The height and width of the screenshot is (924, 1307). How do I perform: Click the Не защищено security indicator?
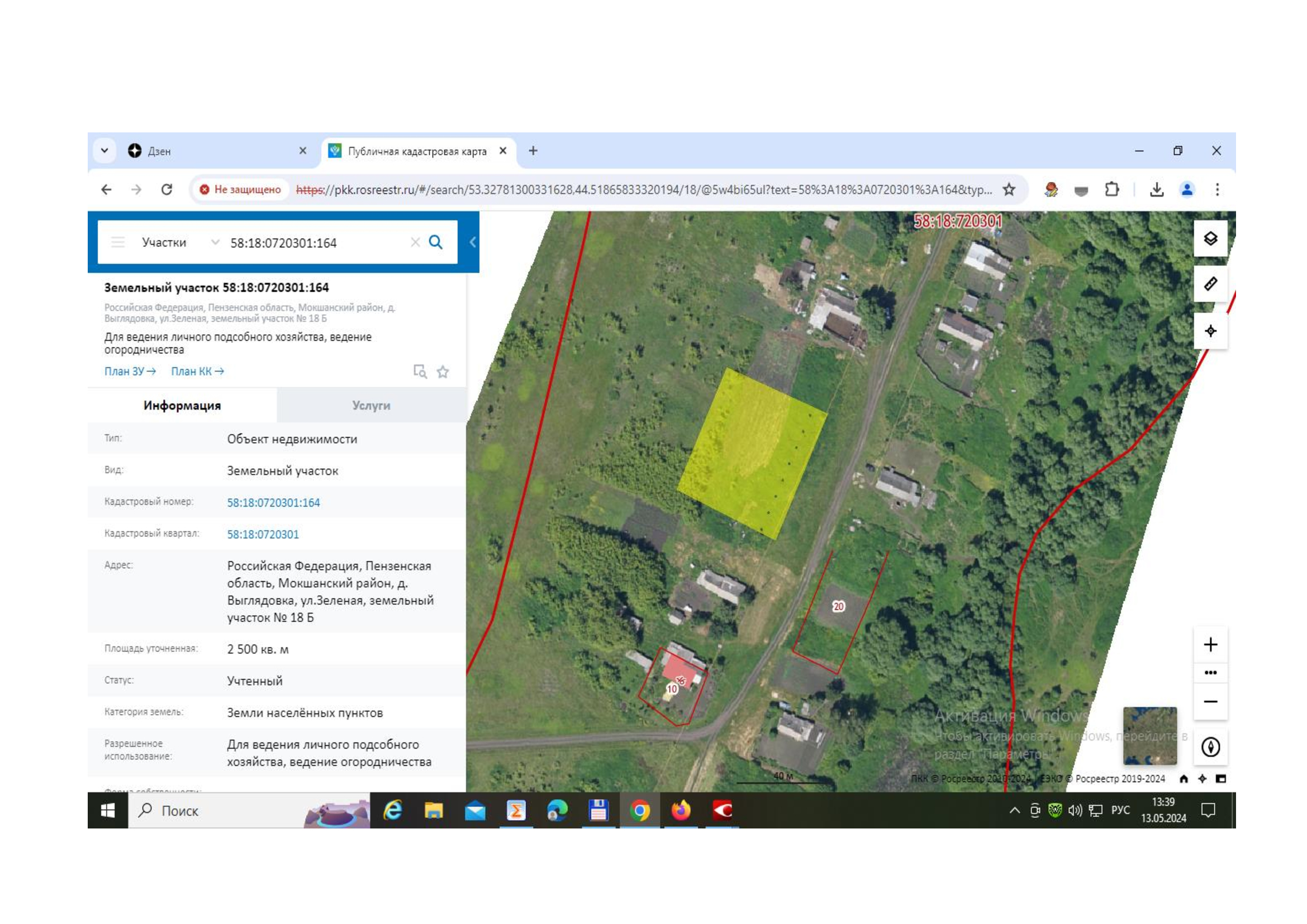[240, 189]
